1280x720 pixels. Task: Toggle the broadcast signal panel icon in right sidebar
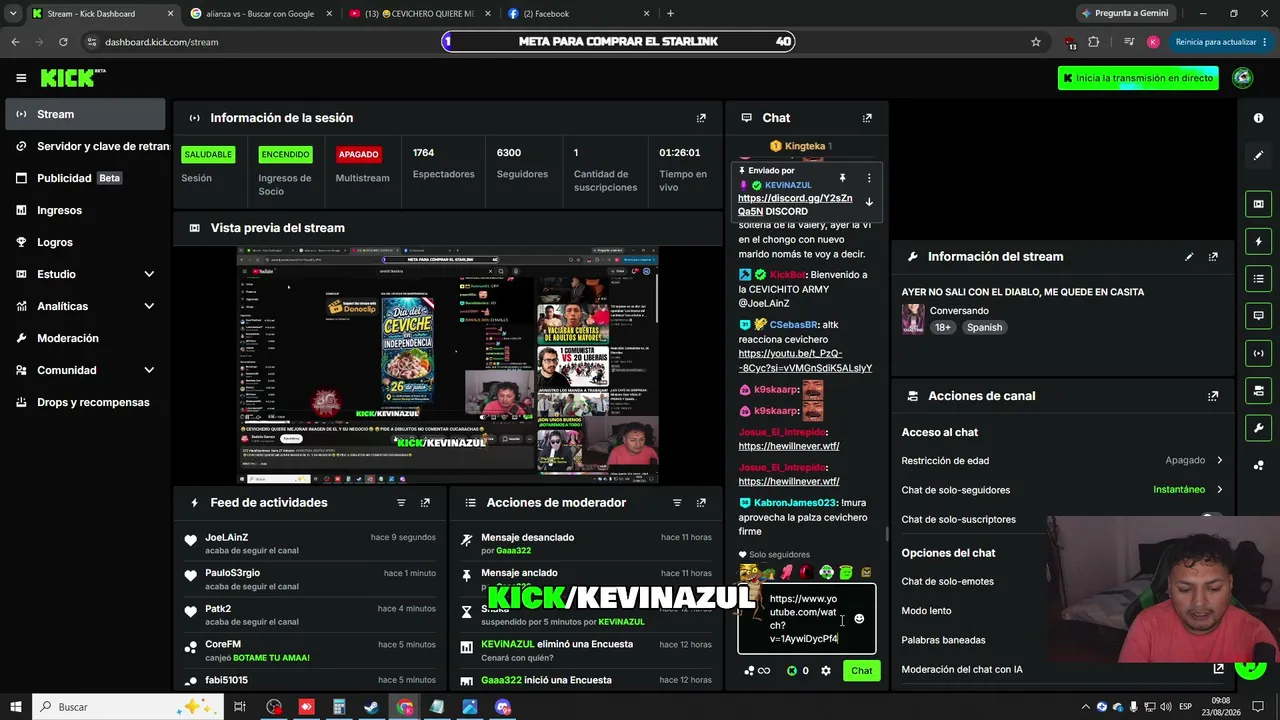(x=1259, y=353)
